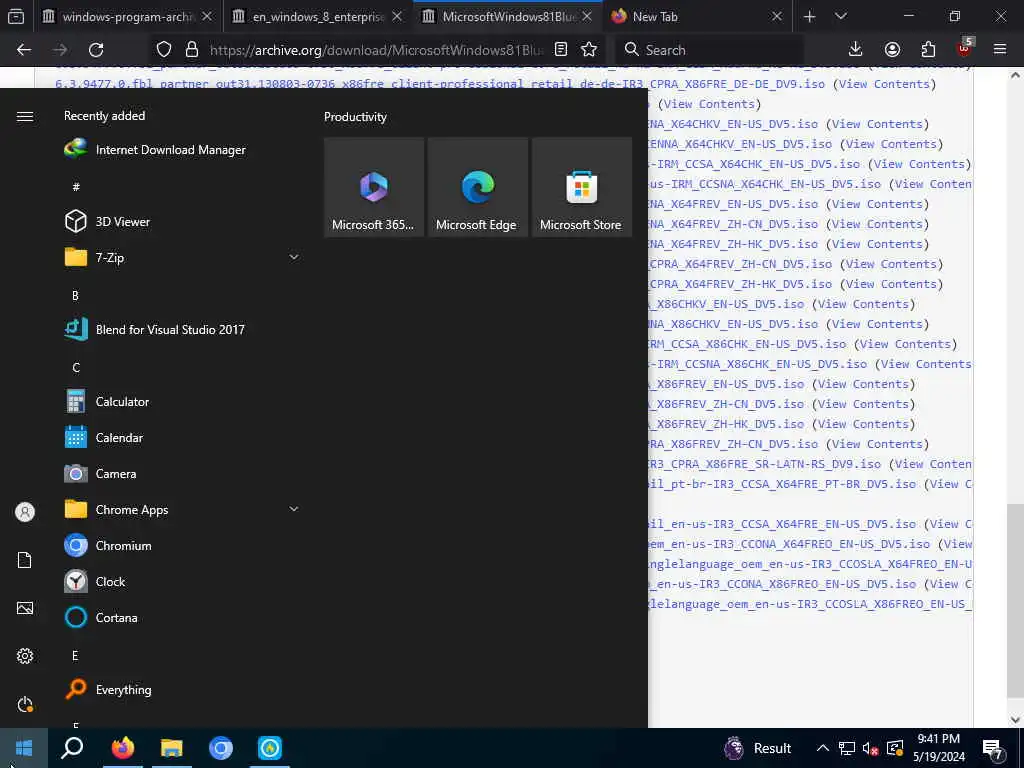The height and width of the screenshot is (768, 1024).
Task: Jump to letter B app group
Action: pyautogui.click(x=75, y=296)
